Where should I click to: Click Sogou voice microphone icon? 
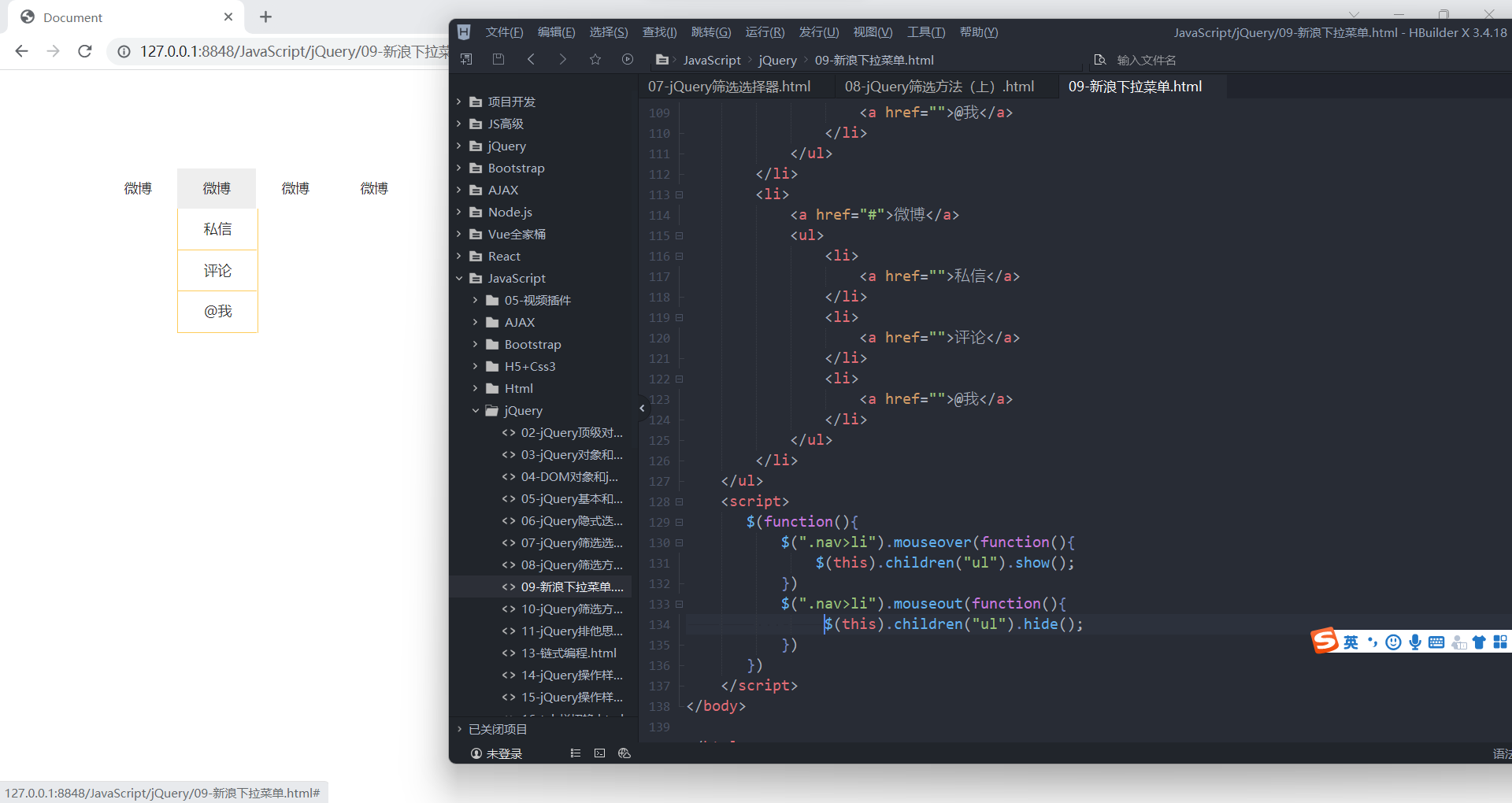[x=1415, y=642]
